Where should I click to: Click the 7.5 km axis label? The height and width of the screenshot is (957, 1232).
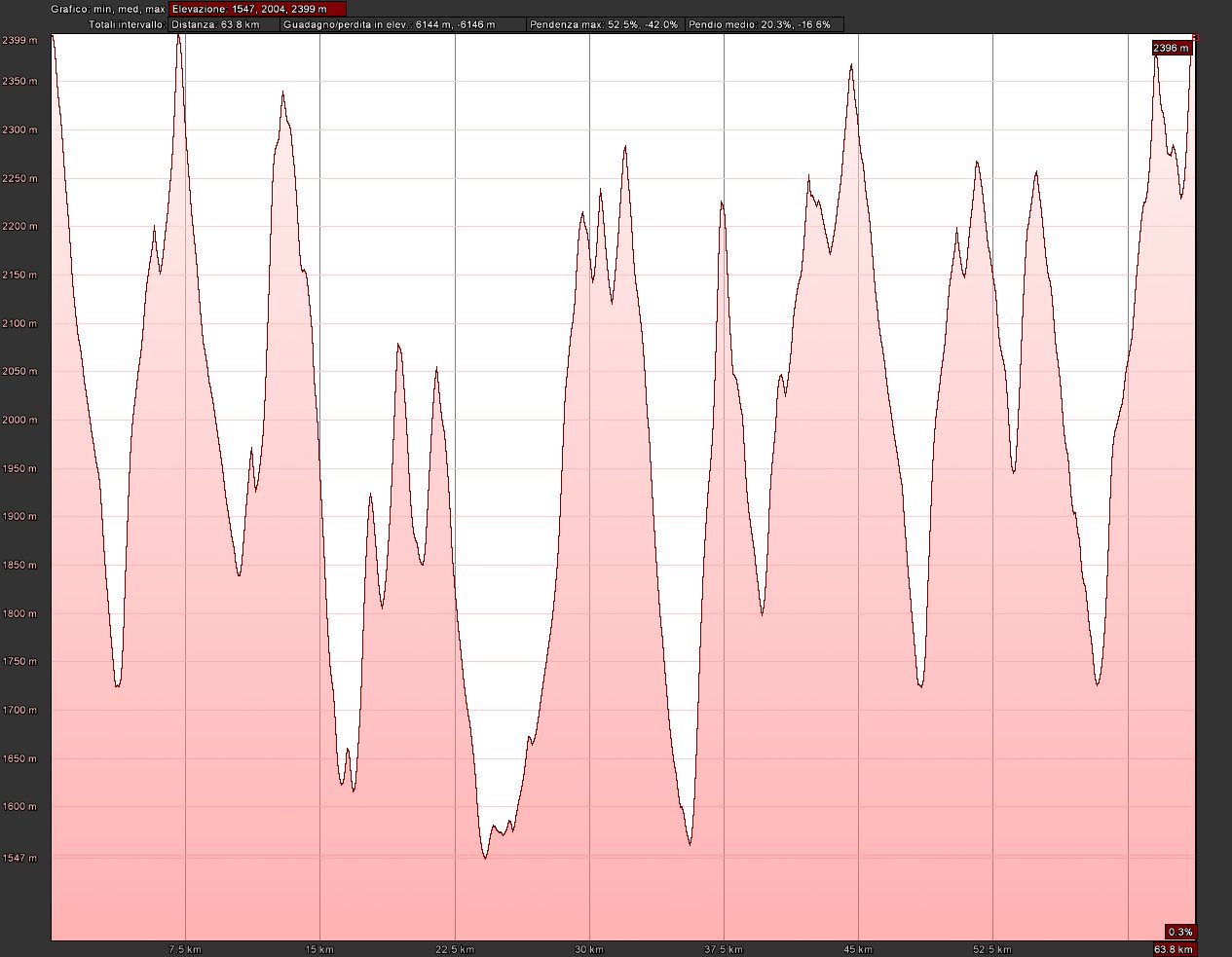point(185,949)
